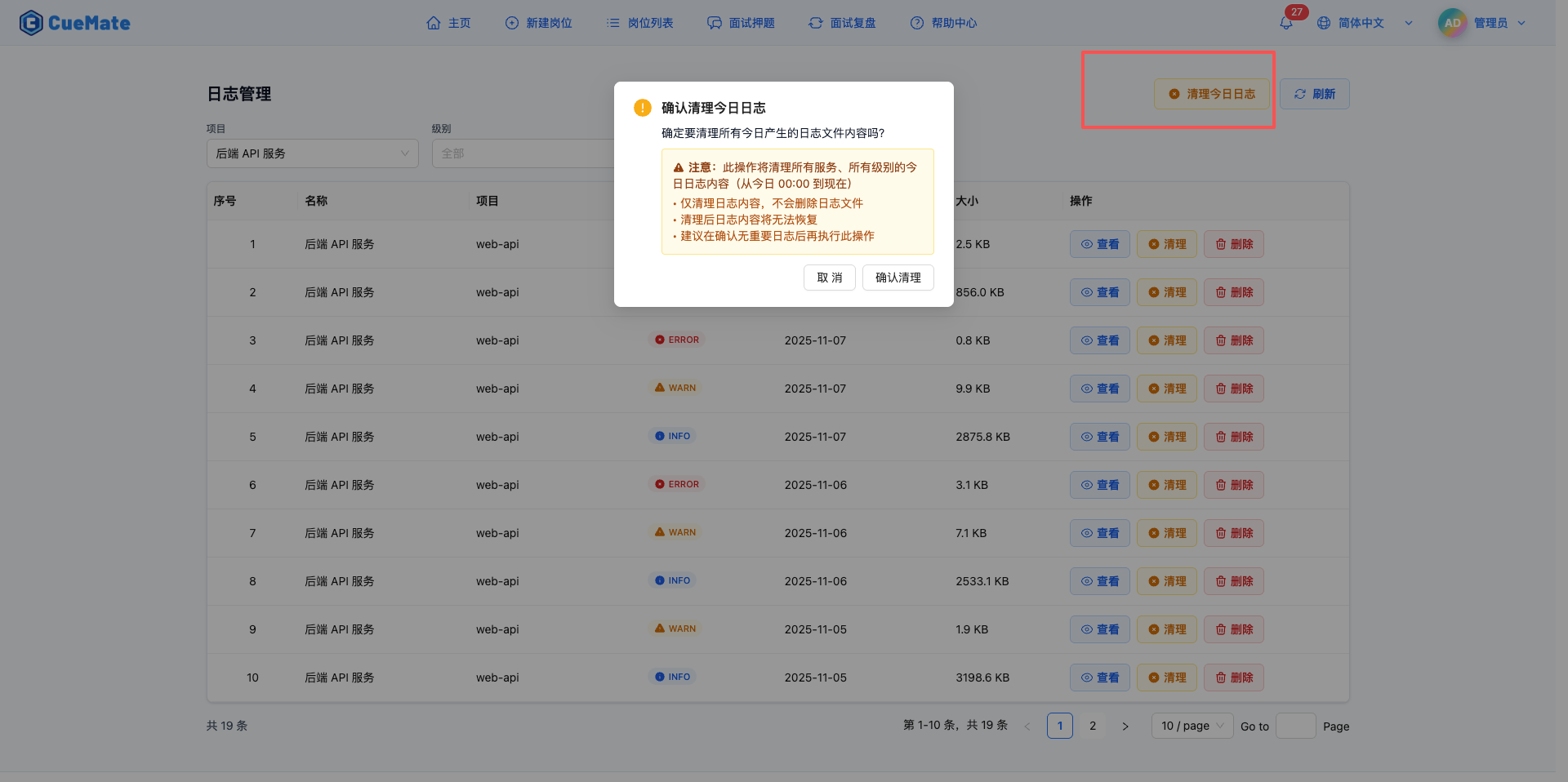The height and width of the screenshot is (782, 1568).
Task: Click the refresh icon in the 刷新 button
Action: [1300, 94]
